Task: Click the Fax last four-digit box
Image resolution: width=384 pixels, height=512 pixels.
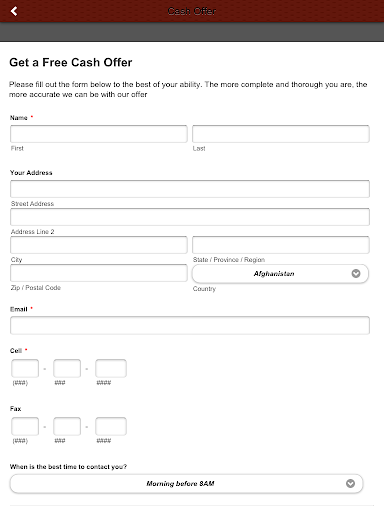Action: (x=111, y=426)
